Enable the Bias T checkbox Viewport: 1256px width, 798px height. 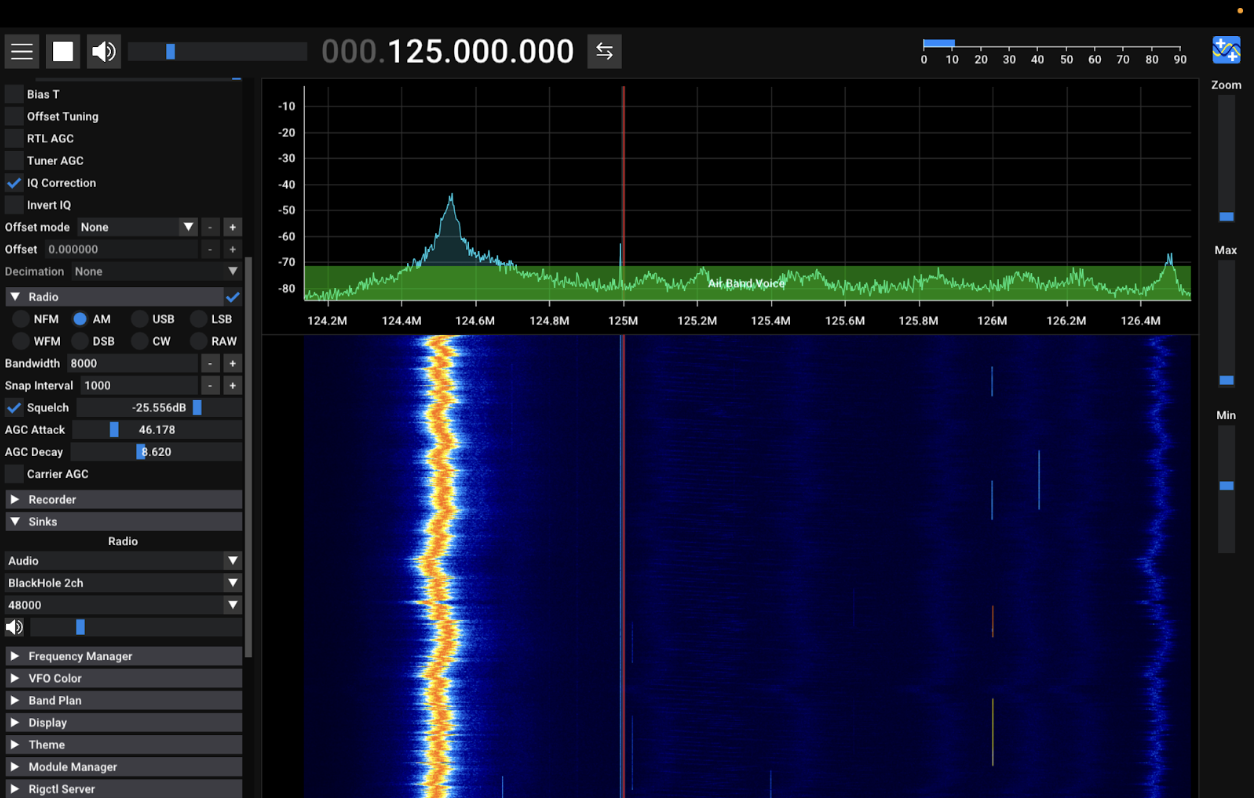(14, 94)
